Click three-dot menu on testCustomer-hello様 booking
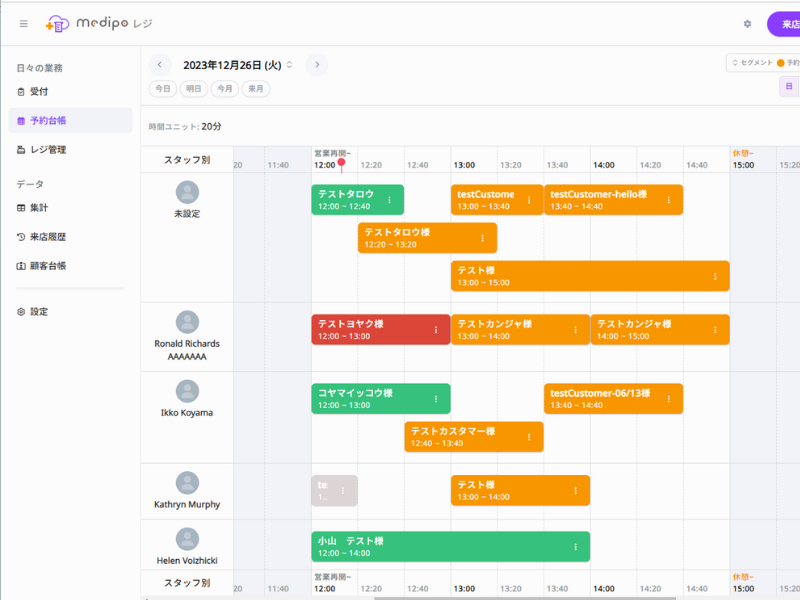This screenshot has width=800, height=600. 669,200
